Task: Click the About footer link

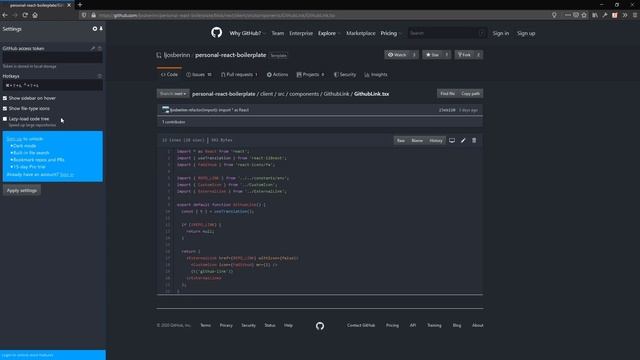Action: 478,325
